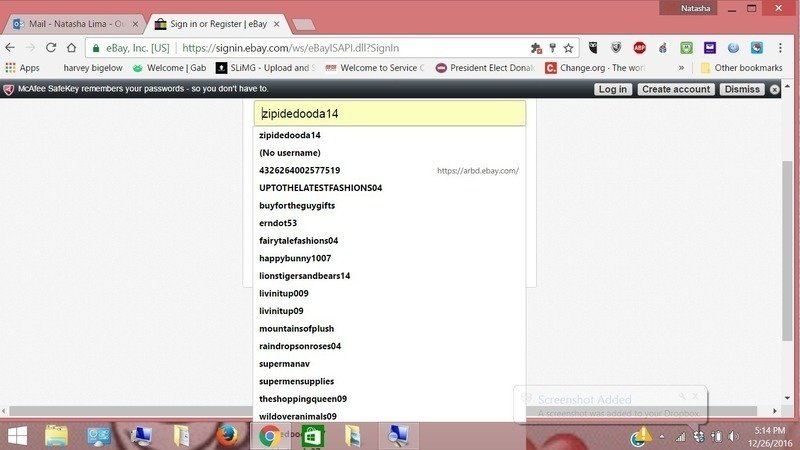Click the Create account button
The image size is (800, 450).
point(676,89)
